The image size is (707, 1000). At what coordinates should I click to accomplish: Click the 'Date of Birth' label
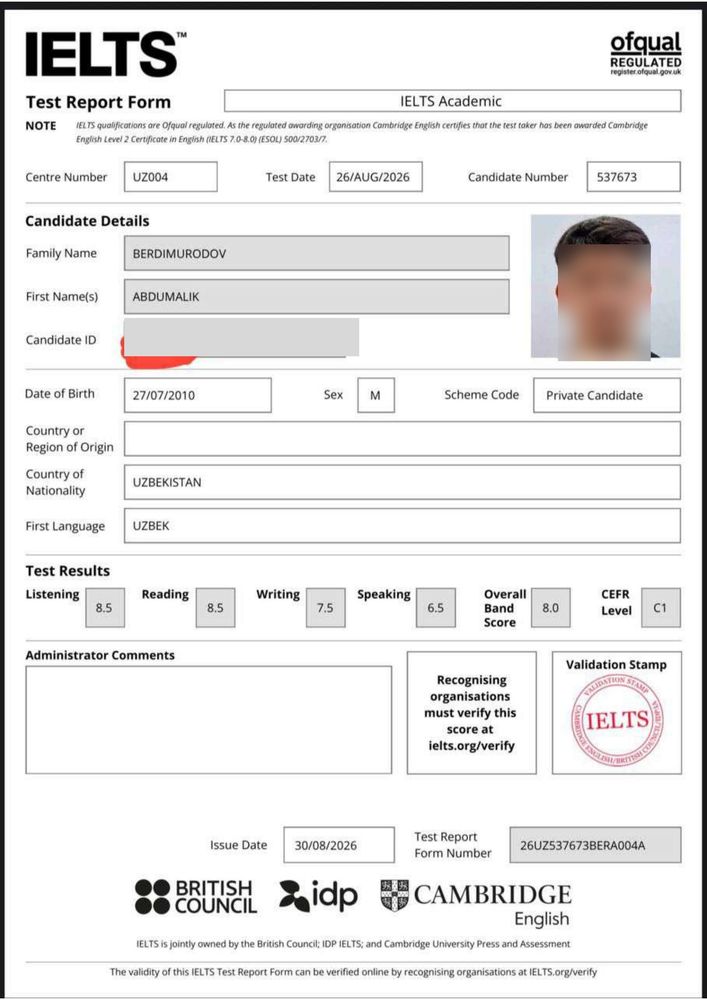(x=60, y=394)
